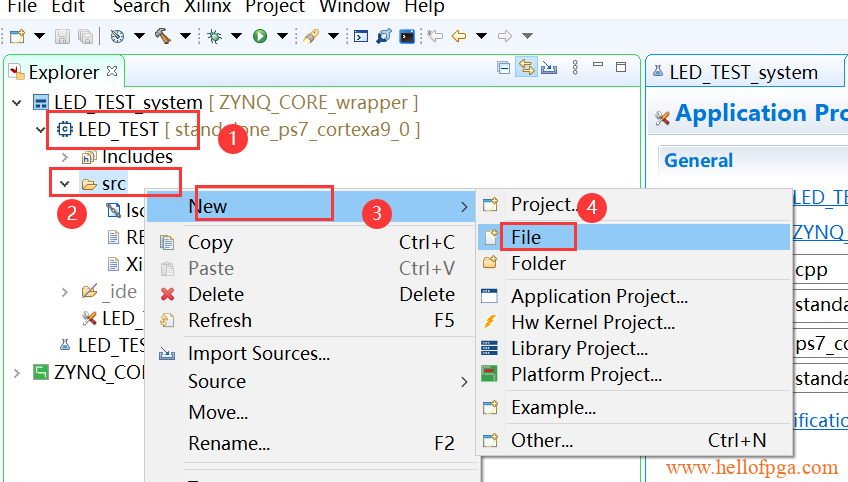Click the dark terminal console toolbar icon

pos(407,36)
